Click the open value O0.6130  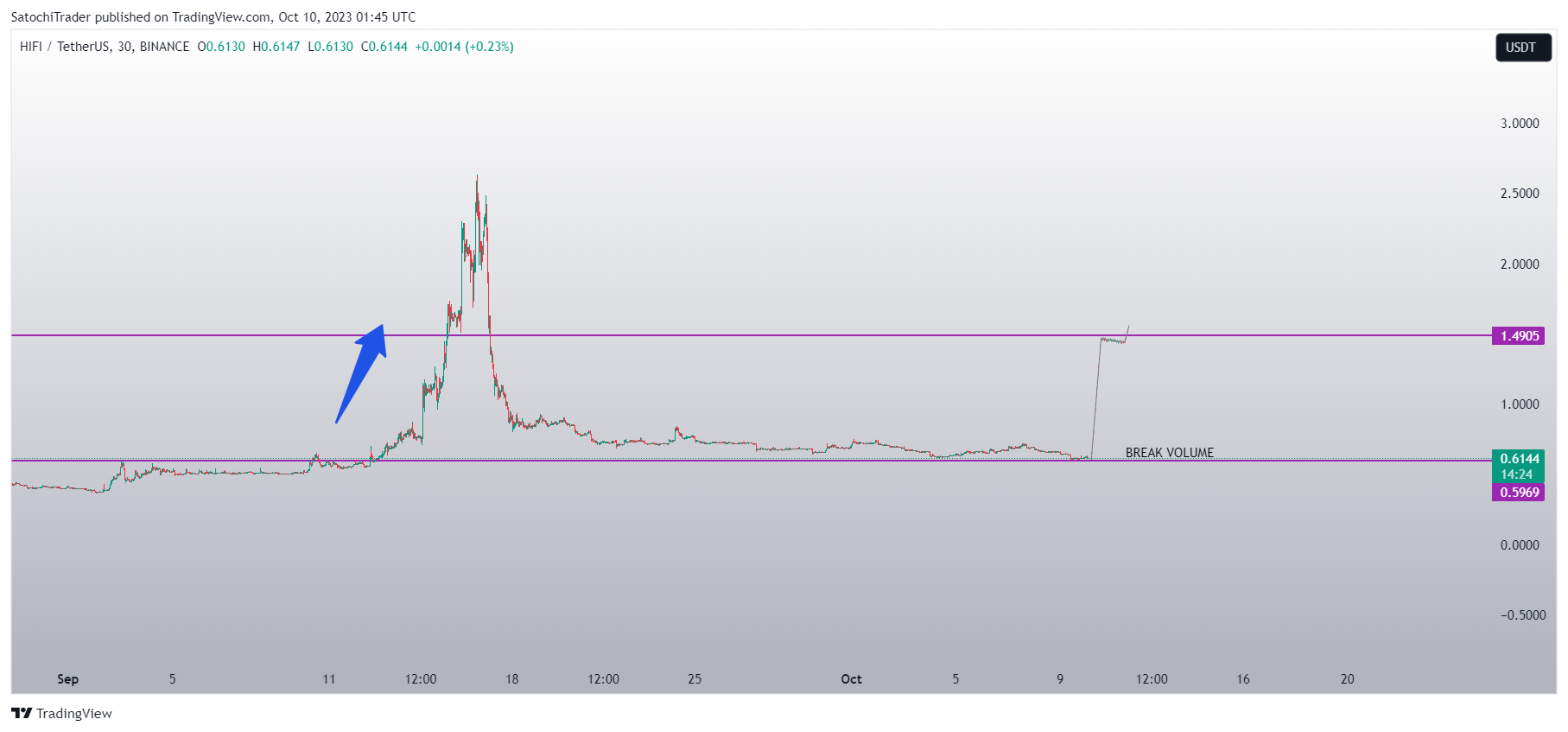(221, 47)
